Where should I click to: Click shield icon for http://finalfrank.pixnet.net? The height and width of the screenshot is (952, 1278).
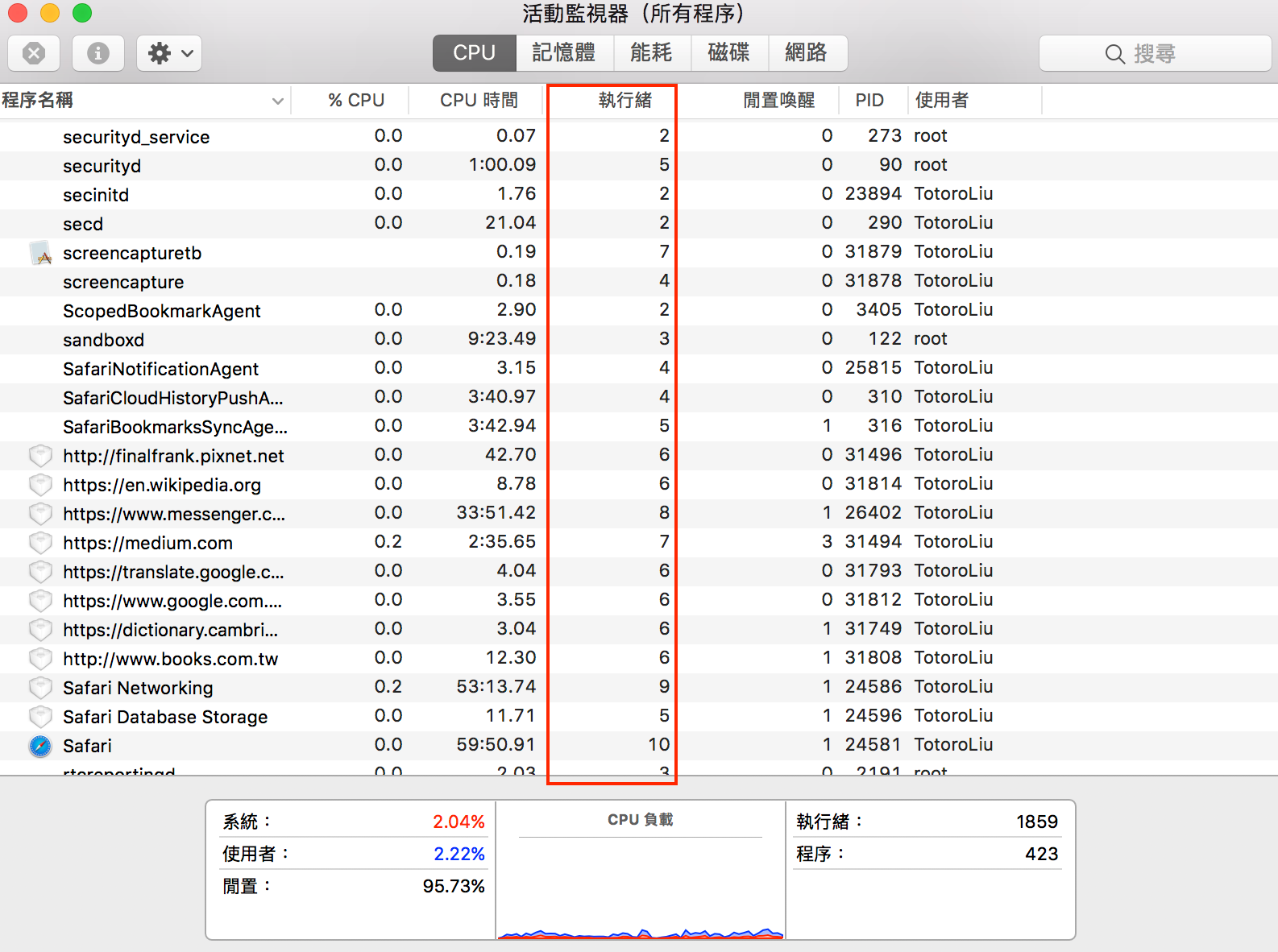40,456
